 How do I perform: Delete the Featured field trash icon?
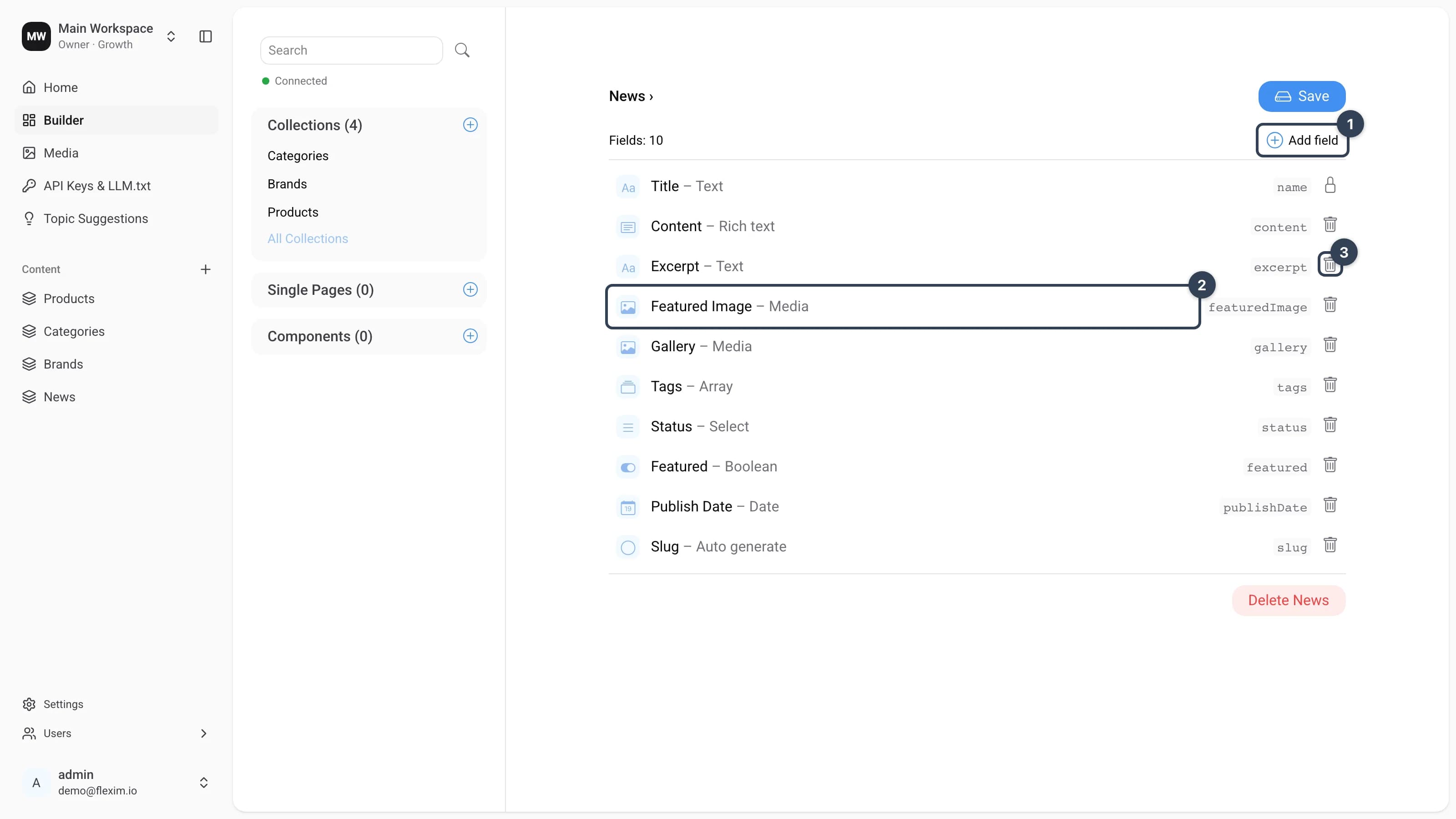1330,465
